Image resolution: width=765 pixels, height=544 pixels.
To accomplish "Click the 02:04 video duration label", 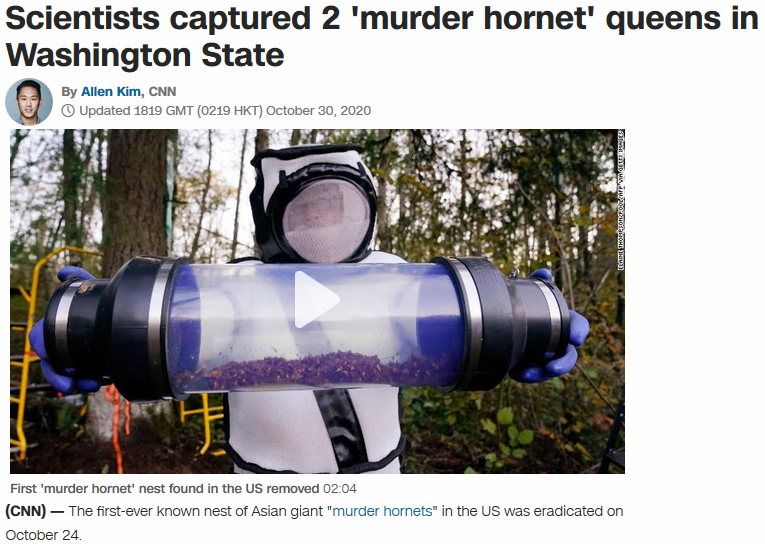I will [x=340, y=488].
